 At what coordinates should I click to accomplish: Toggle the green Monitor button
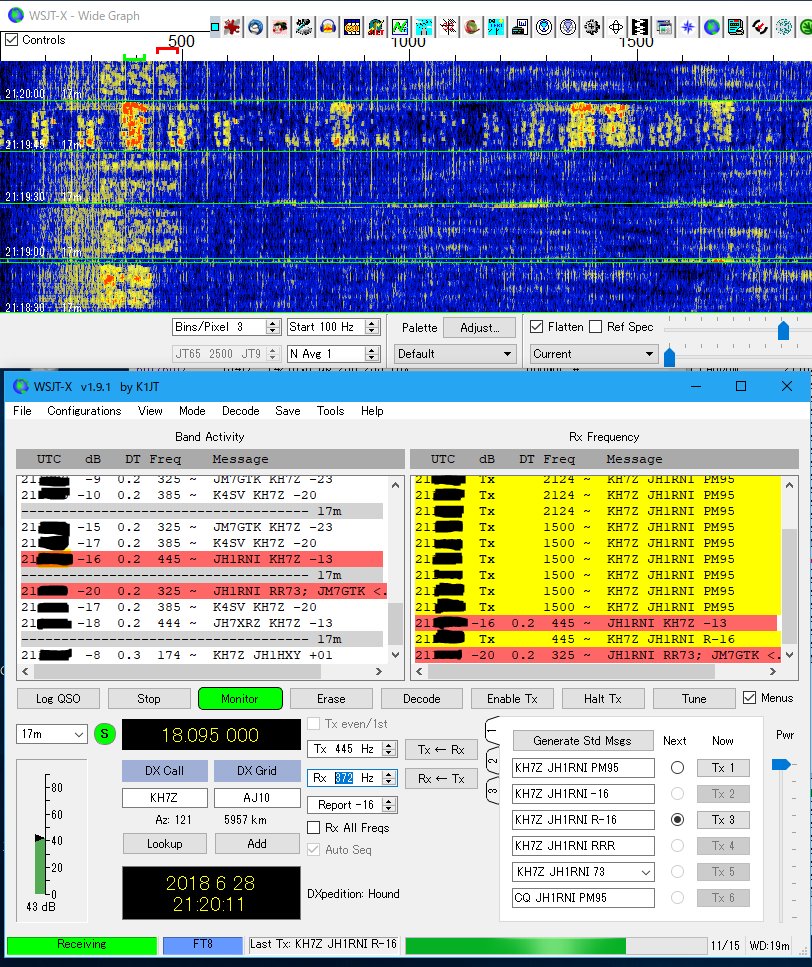coord(240,699)
